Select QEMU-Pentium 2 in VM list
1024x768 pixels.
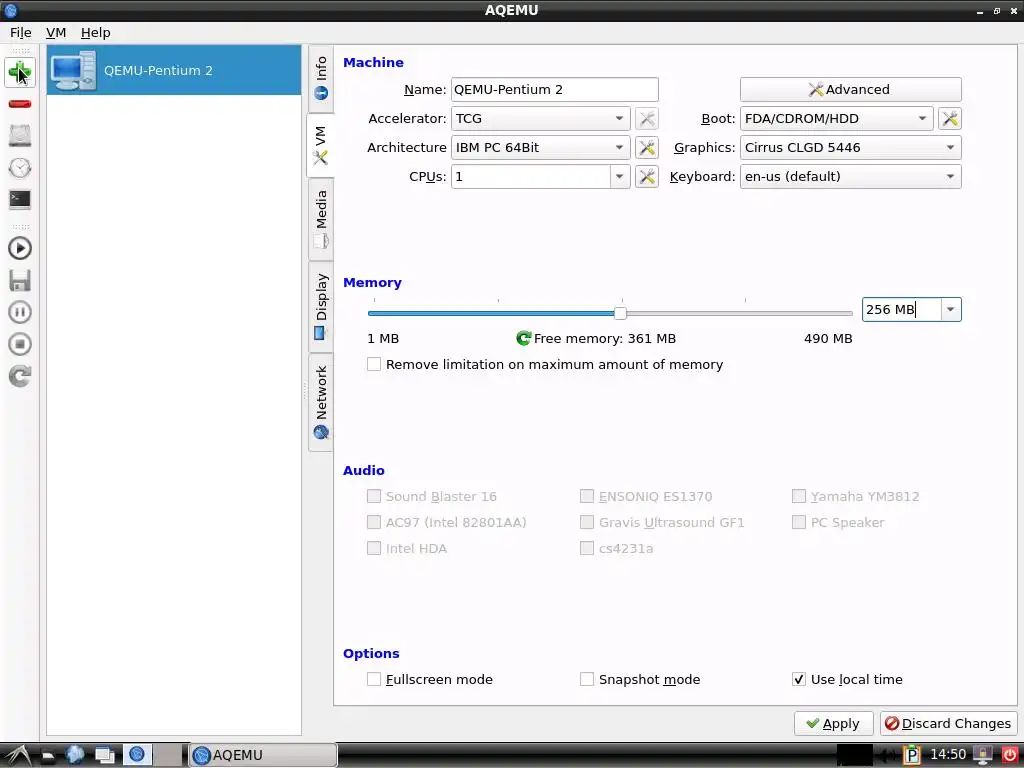click(x=174, y=71)
